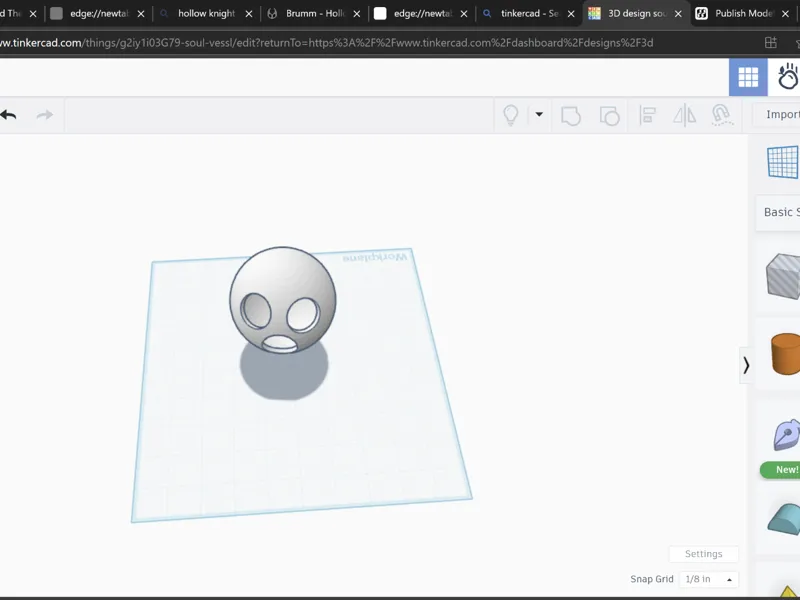This screenshot has width=800, height=600.
Task: Click the Undo arrow icon
Action: point(8,115)
